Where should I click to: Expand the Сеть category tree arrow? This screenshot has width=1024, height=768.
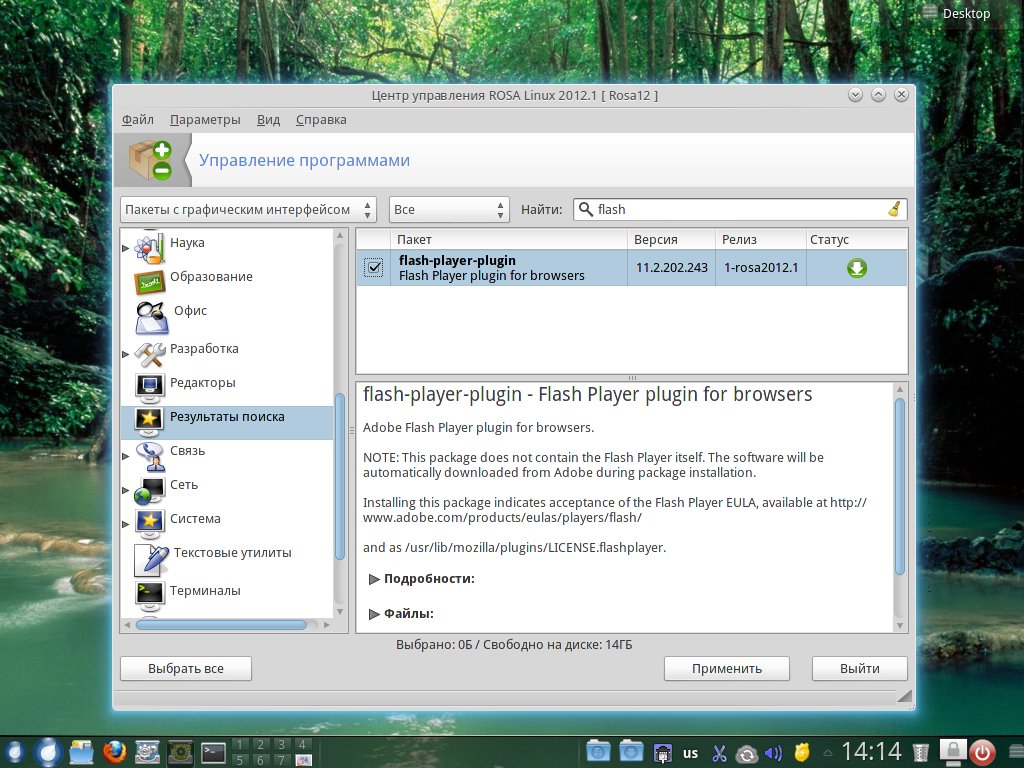tap(125, 490)
